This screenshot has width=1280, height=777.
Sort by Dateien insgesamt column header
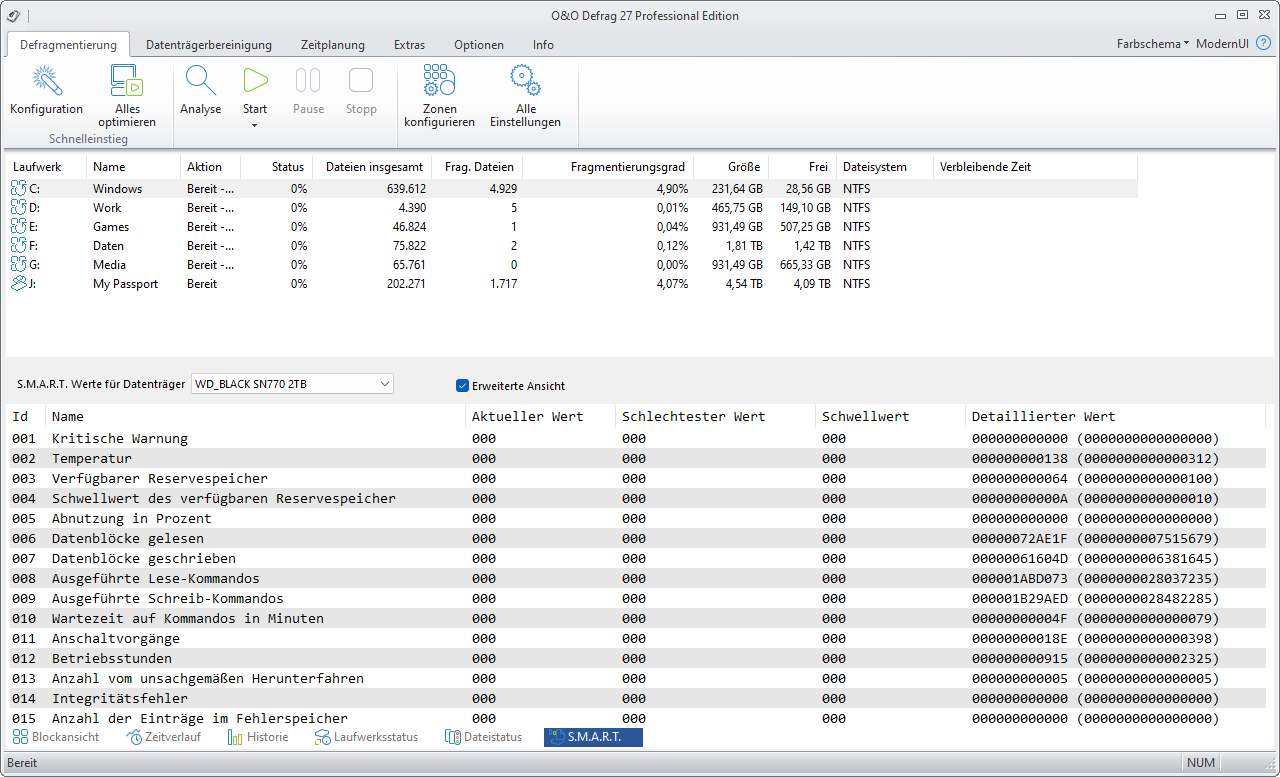coord(372,167)
